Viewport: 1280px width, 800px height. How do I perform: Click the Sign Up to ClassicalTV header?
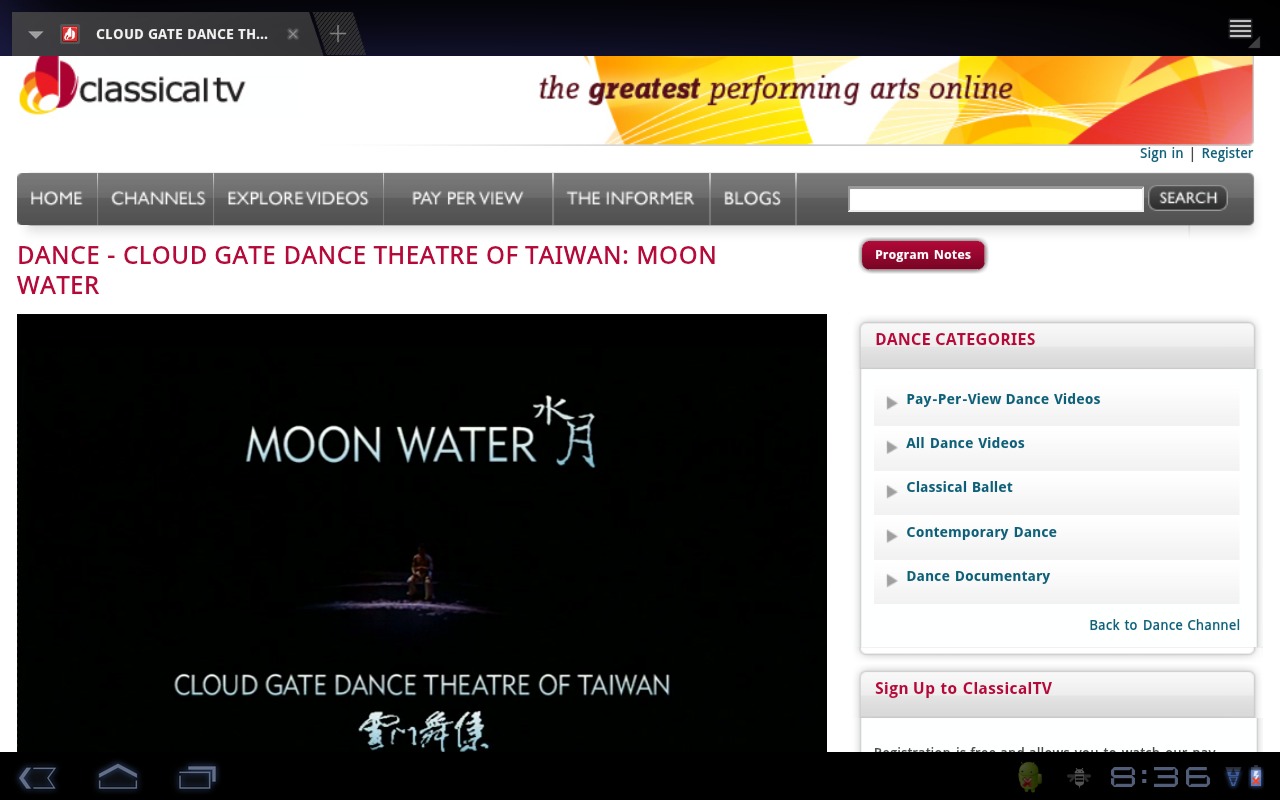point(1057,694)
